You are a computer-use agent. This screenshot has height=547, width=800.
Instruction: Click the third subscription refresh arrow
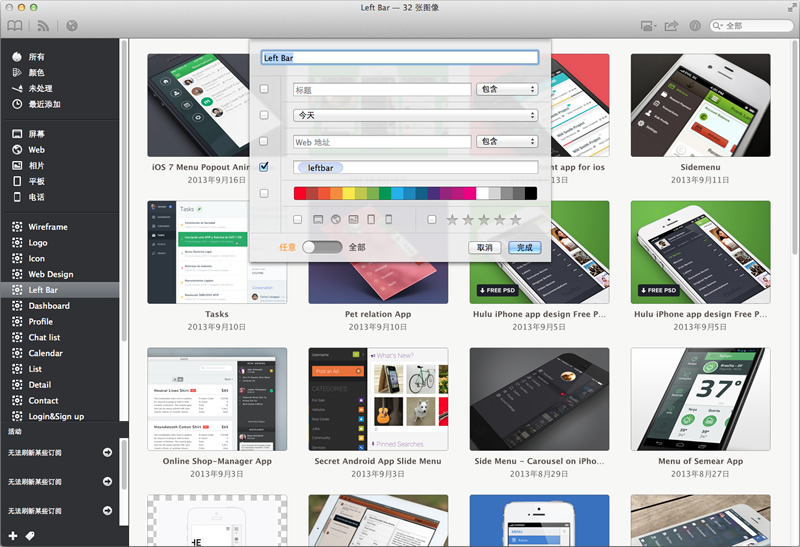(x=107, y=510)
